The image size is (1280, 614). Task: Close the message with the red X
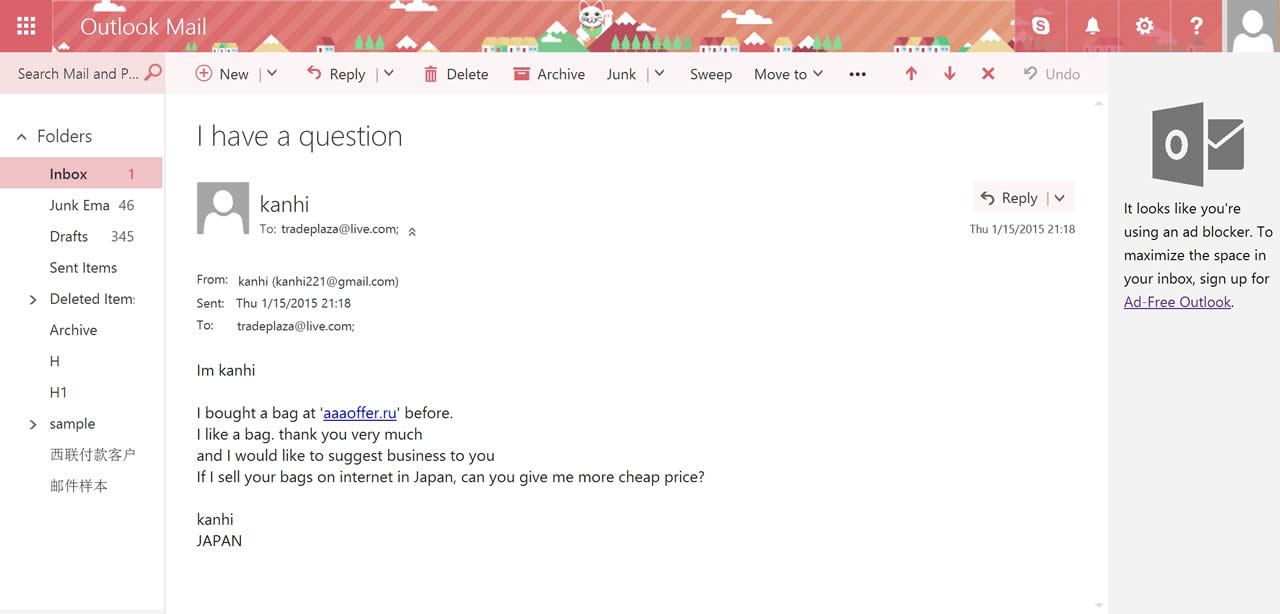[988, 74]
